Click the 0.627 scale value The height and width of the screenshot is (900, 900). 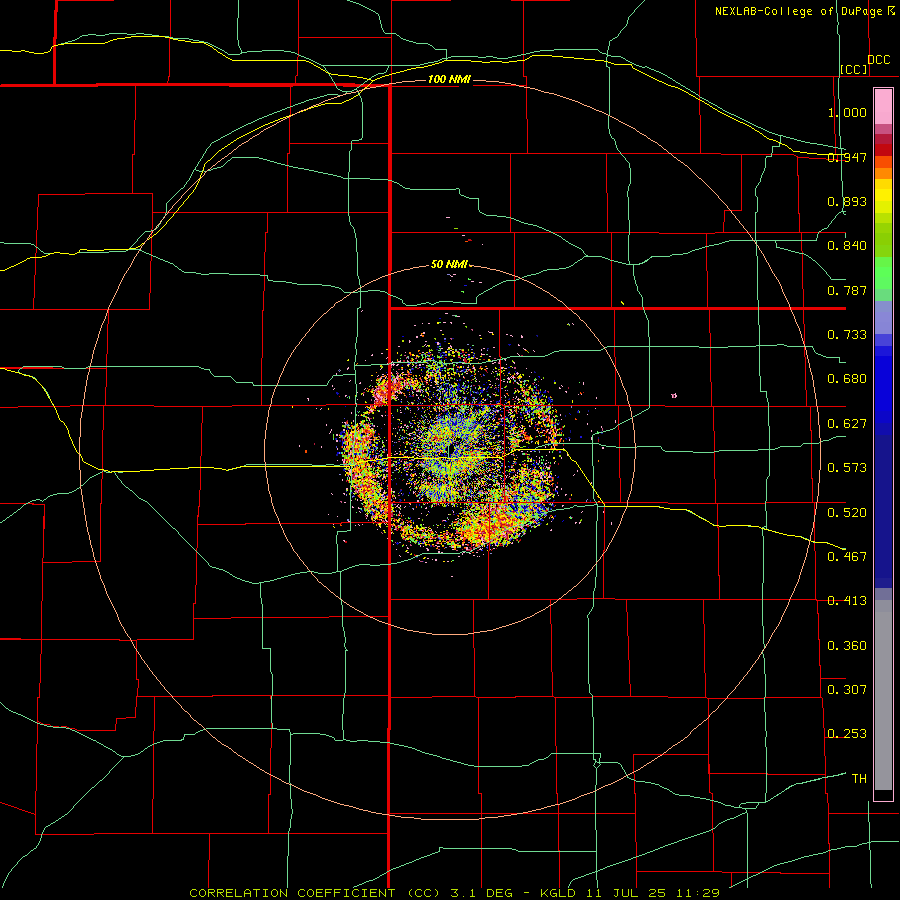coord(847,424)
